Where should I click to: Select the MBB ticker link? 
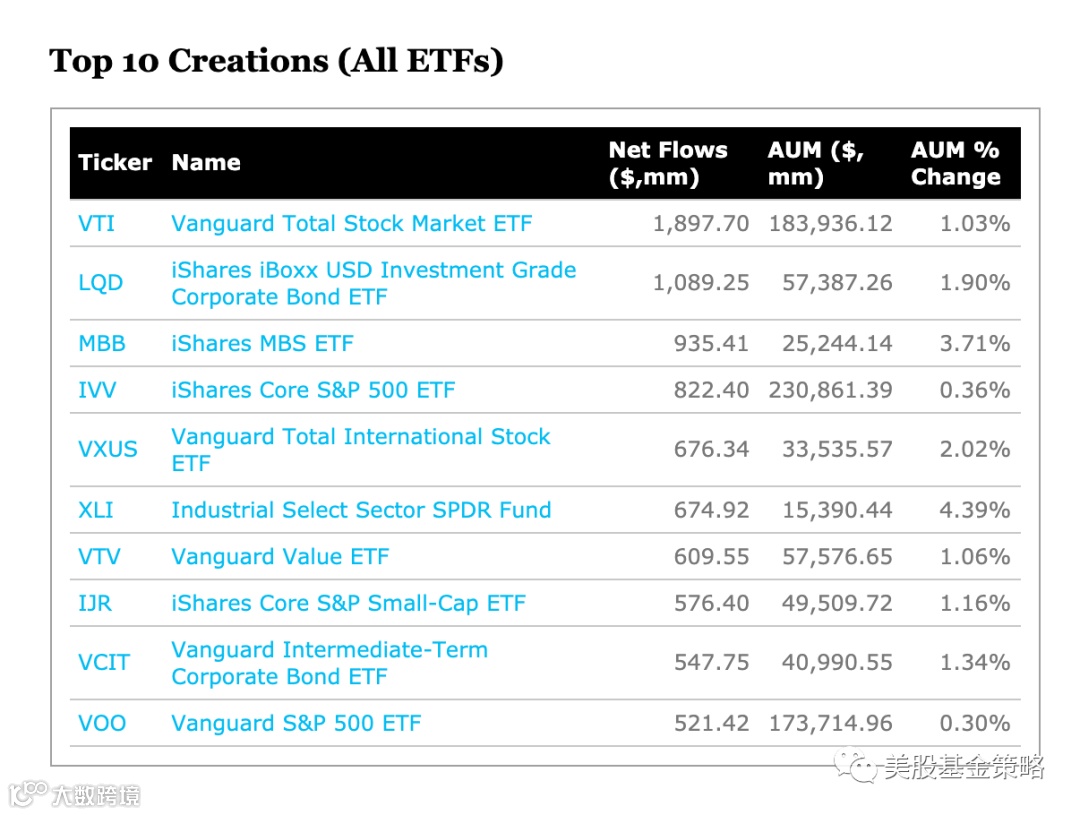tap(102, 343)
